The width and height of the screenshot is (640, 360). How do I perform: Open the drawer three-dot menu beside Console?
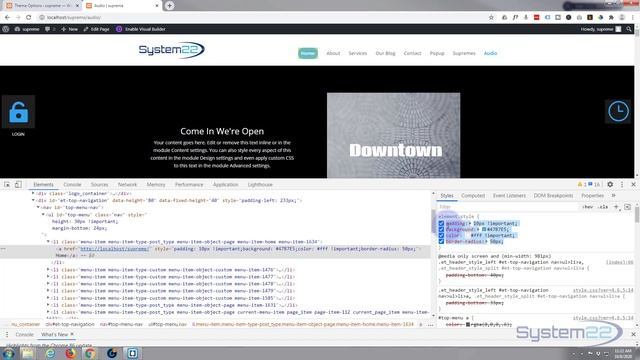click(x=7, y=334)
